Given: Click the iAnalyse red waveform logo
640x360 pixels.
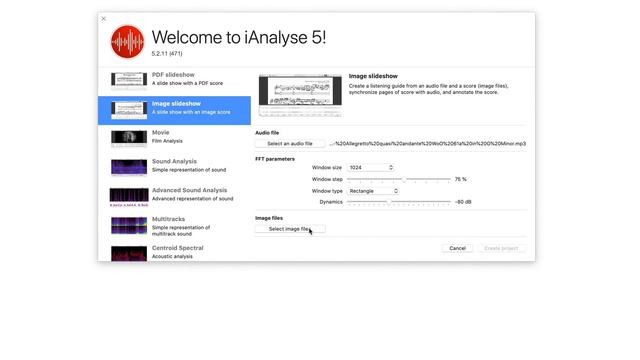Looking at the screenshot, I should point(128,42).
